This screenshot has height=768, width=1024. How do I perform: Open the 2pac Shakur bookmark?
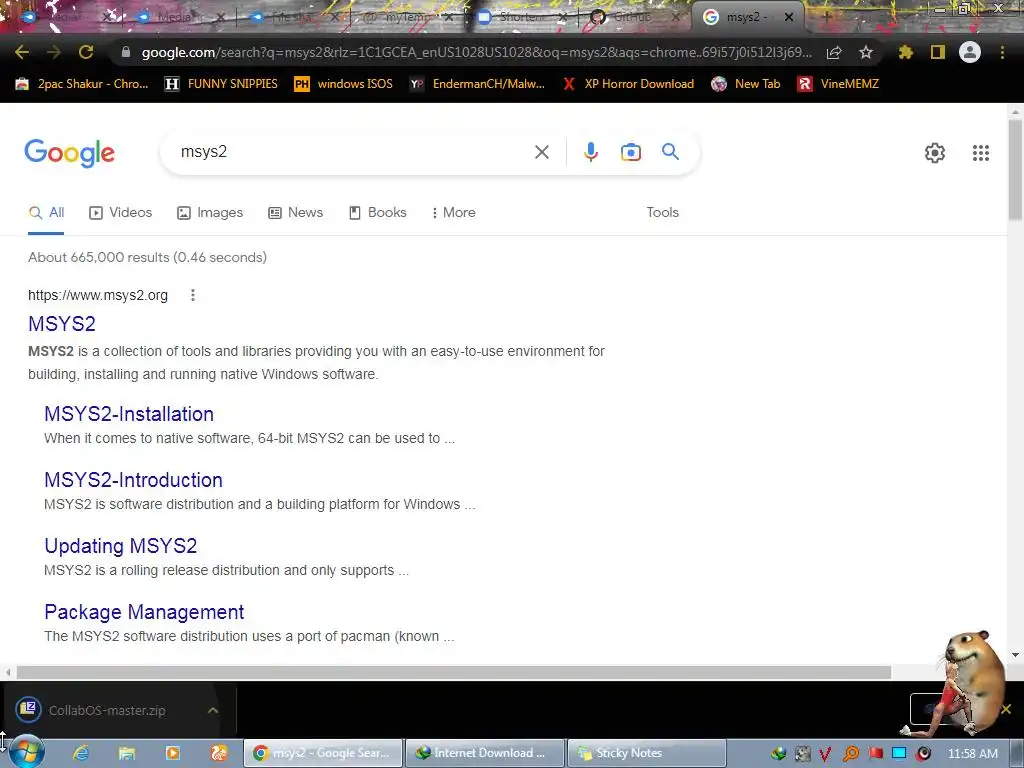coord(82,84)
